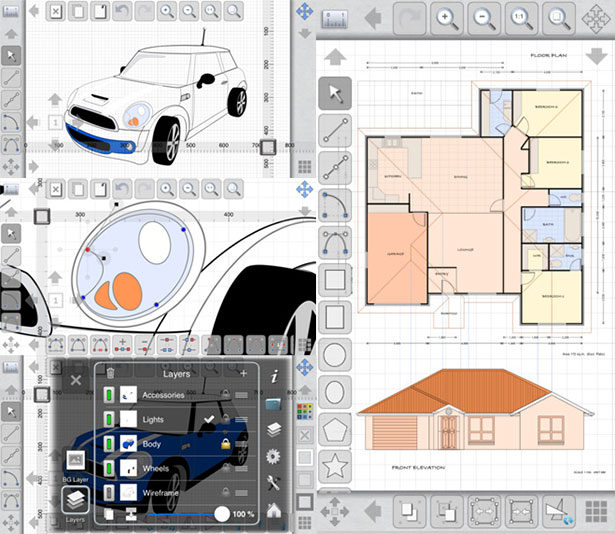
Task: Pick the bezier curve tool in floor plan panel
Action: click(x=335, y=243)
